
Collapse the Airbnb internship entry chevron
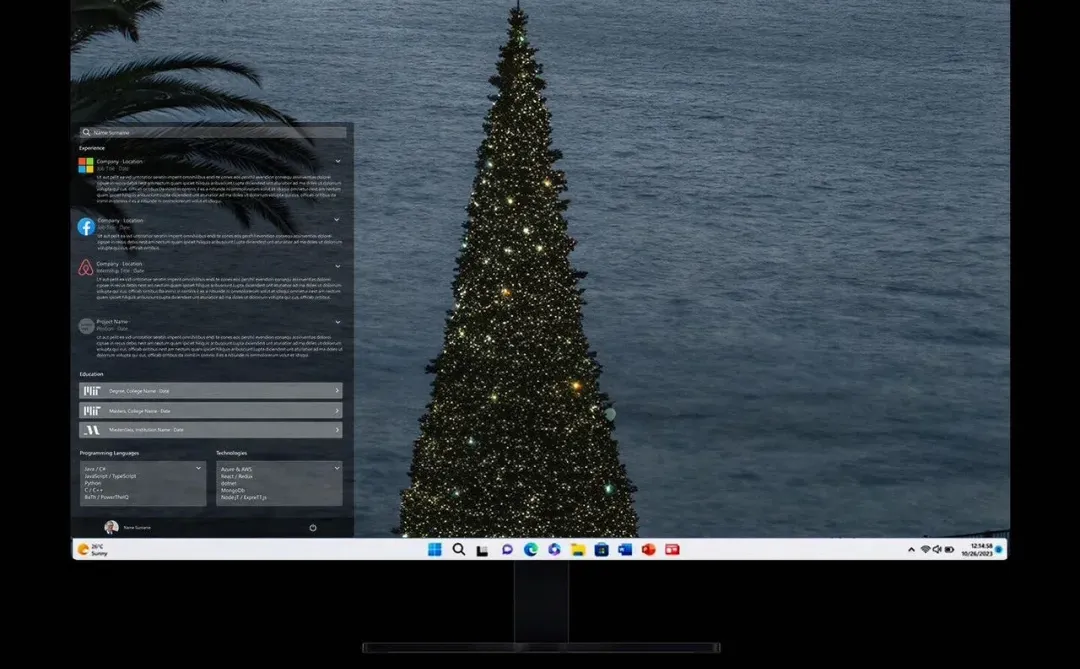tap(338, 266)
